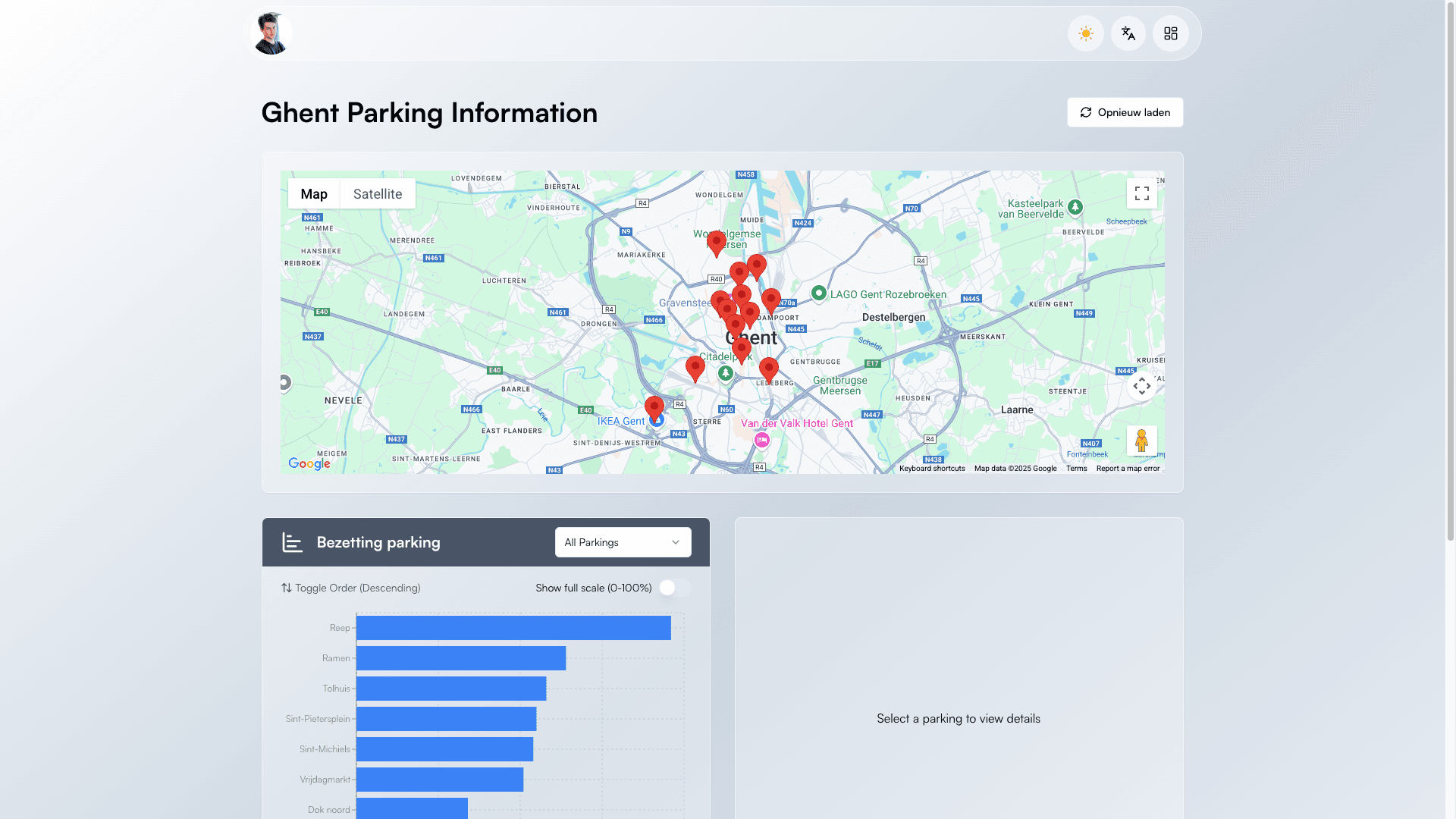The image size is (1456, 819).
Task: Click the IKEA Gent parking marker
Action: 654,408
